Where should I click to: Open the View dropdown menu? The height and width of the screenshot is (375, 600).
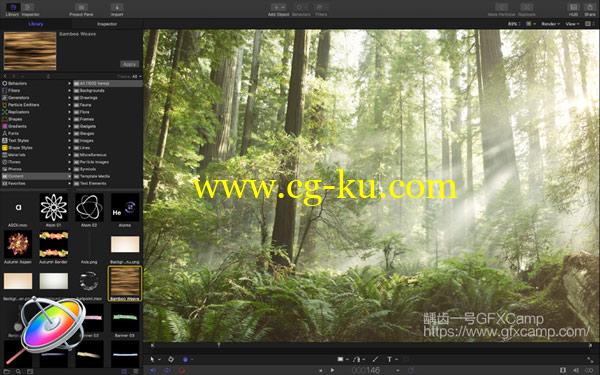click(572, 24)
